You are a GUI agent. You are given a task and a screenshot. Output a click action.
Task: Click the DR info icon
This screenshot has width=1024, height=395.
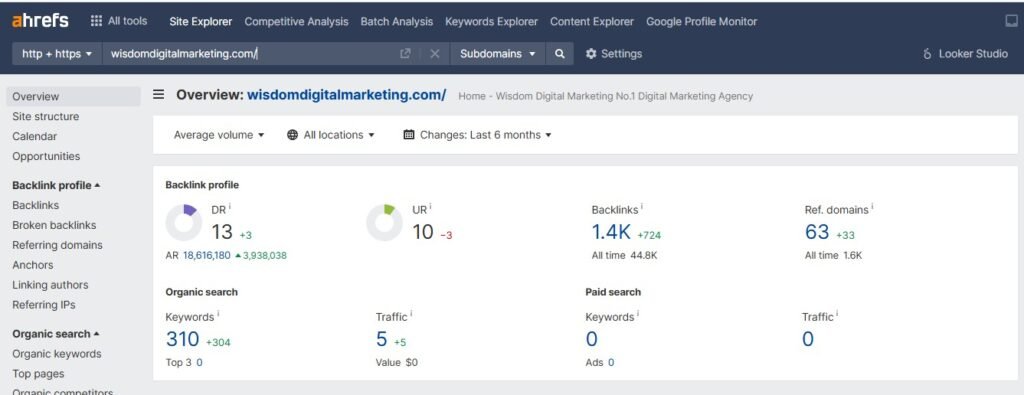tap(230, 206)
